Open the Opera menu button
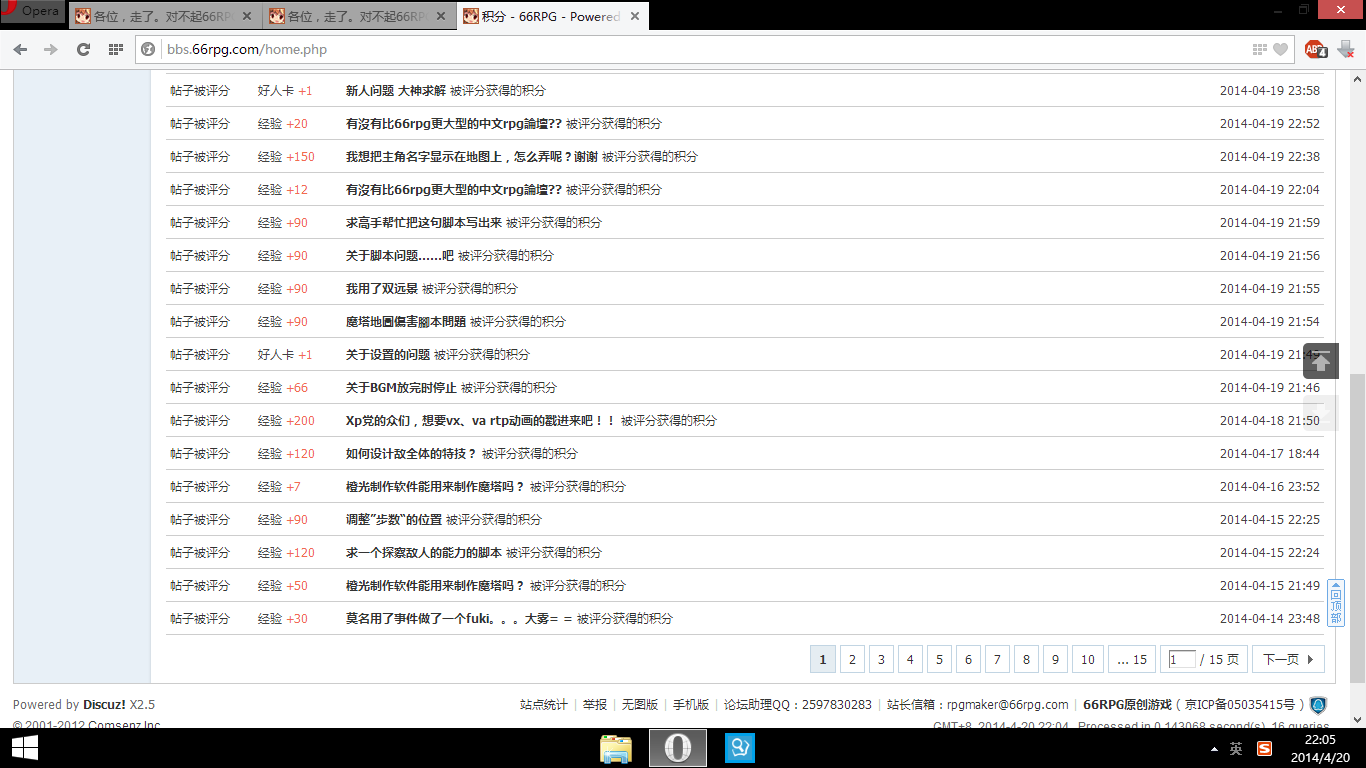 click(x=33, y=12)
